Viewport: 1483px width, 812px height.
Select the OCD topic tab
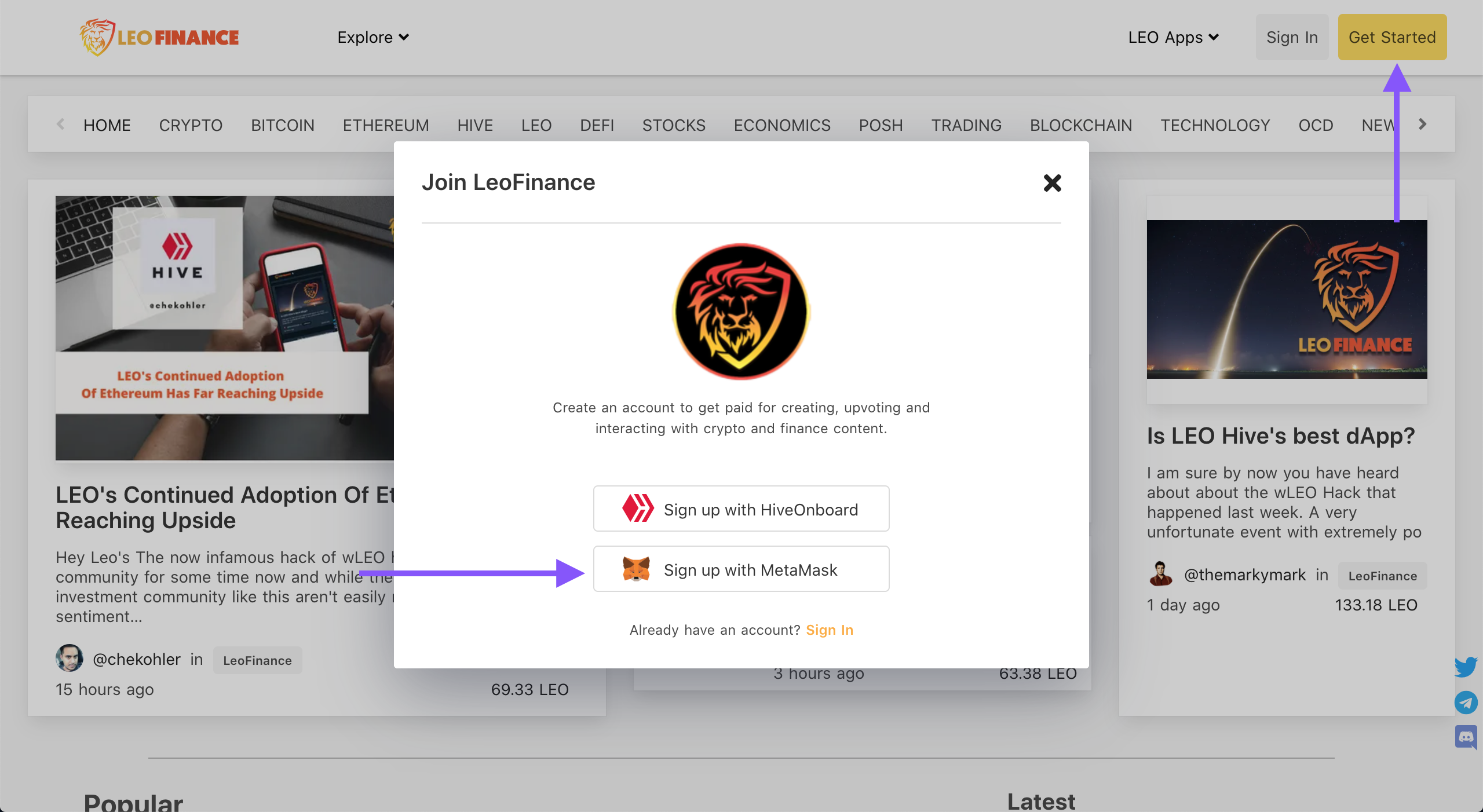click(x=1316, y=125)
